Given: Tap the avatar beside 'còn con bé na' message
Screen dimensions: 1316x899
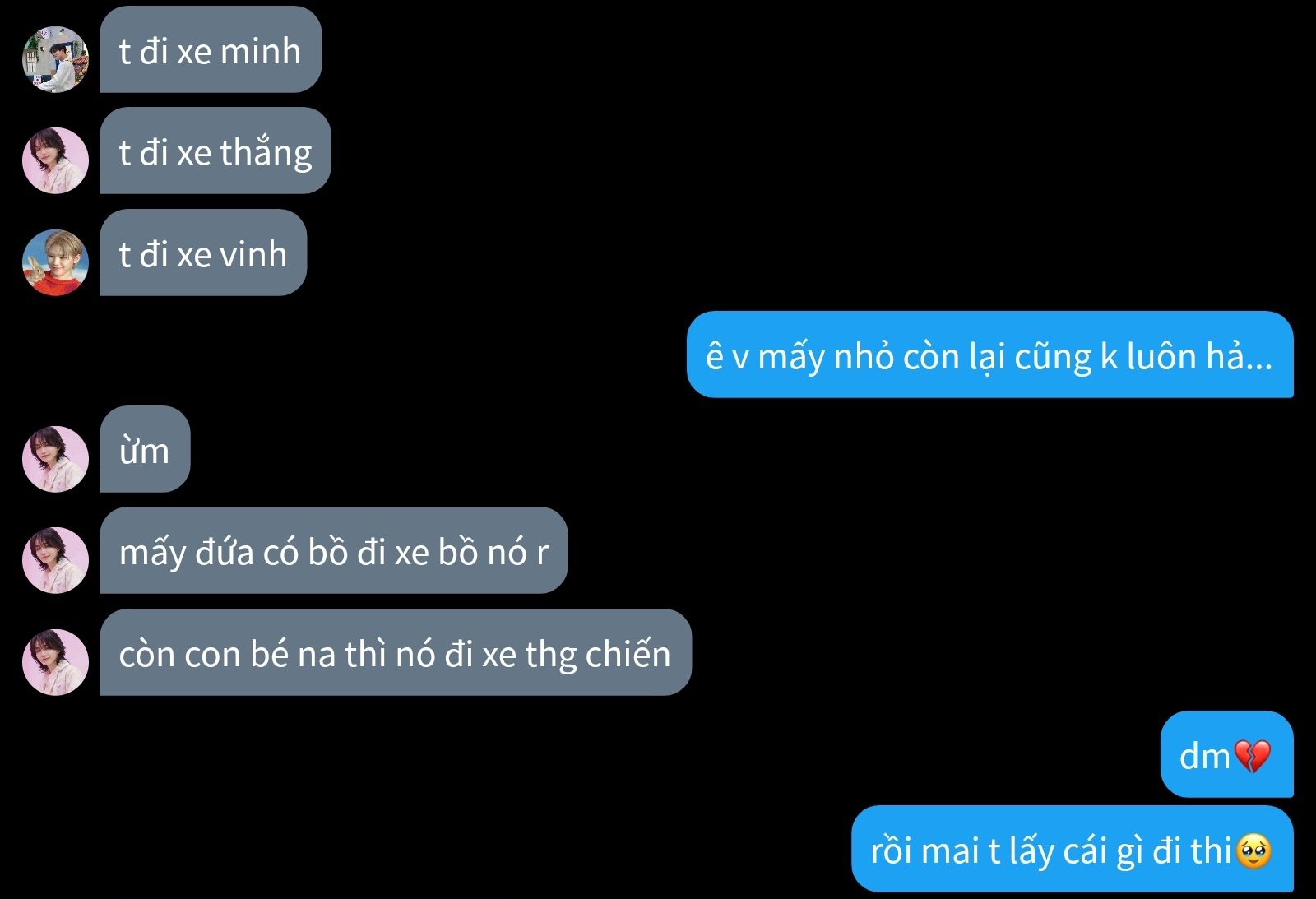Looking at the screenshot, I should point(55,662).
